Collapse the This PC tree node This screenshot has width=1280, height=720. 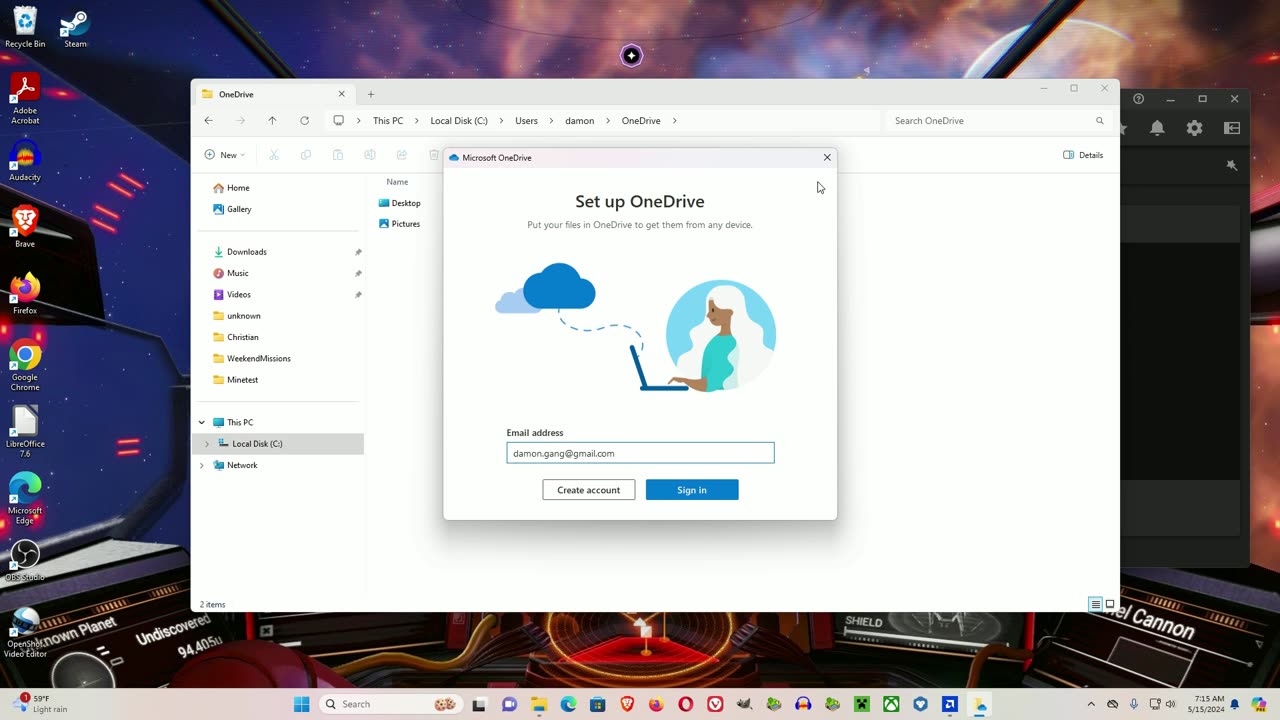[202, 422]
